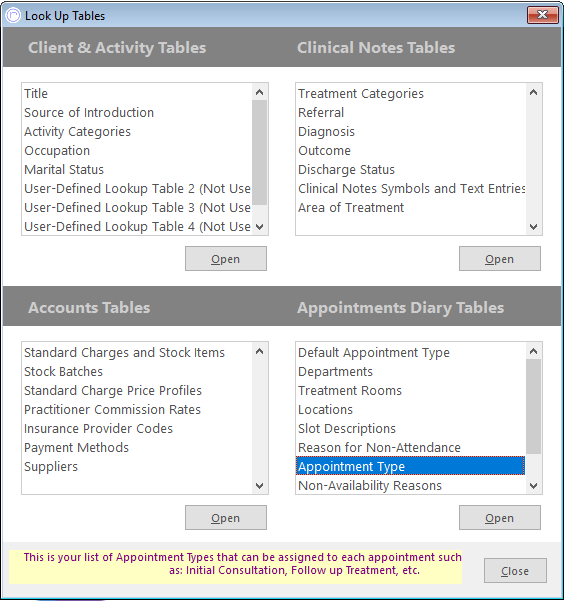The width and height of the screenshot is (564, 601).
Task: Select Source of Introduction in the list
Action: (x=89, y=112)
